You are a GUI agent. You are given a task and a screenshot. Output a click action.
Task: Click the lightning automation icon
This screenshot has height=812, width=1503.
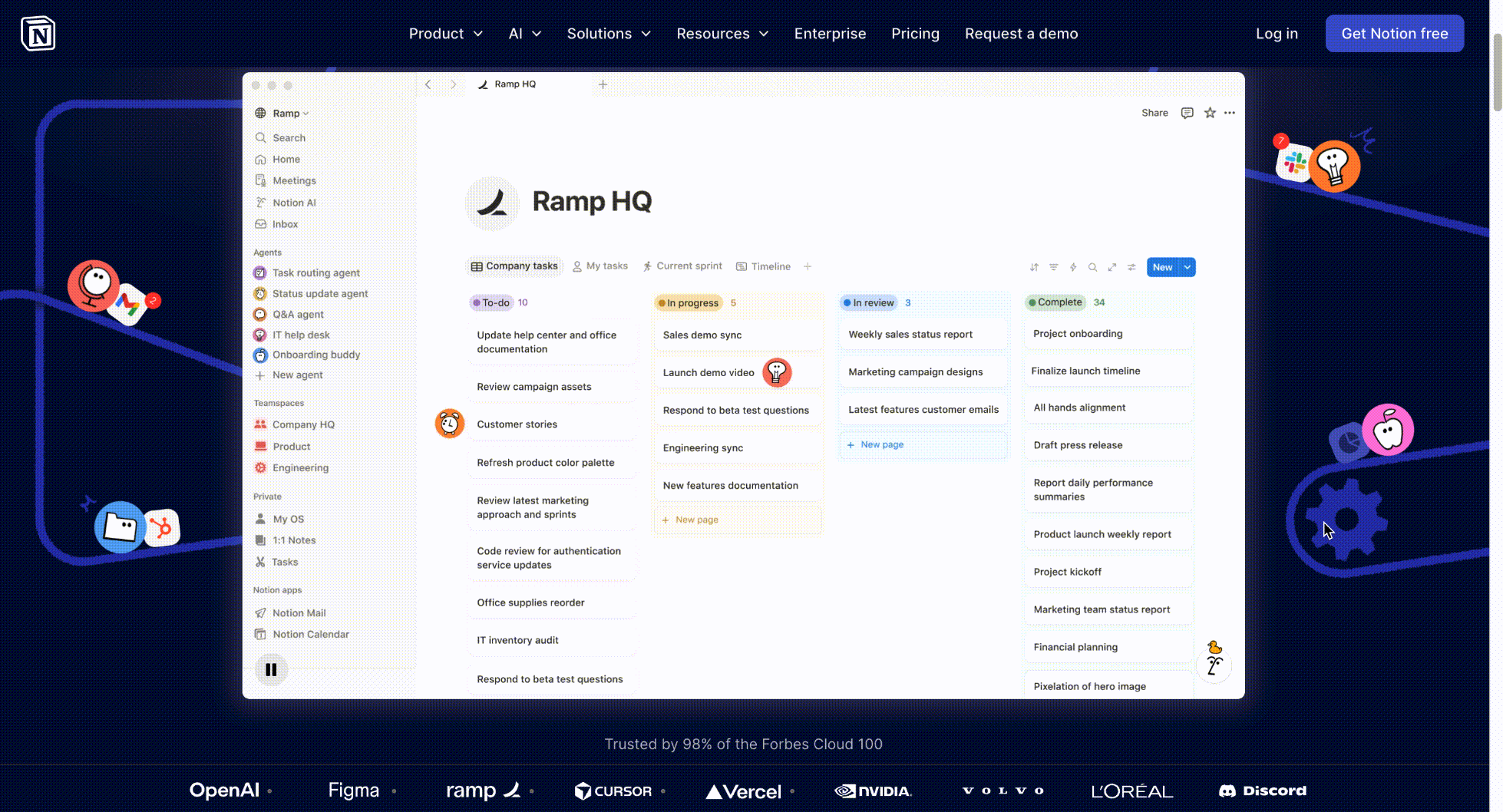coord(1073,267)
